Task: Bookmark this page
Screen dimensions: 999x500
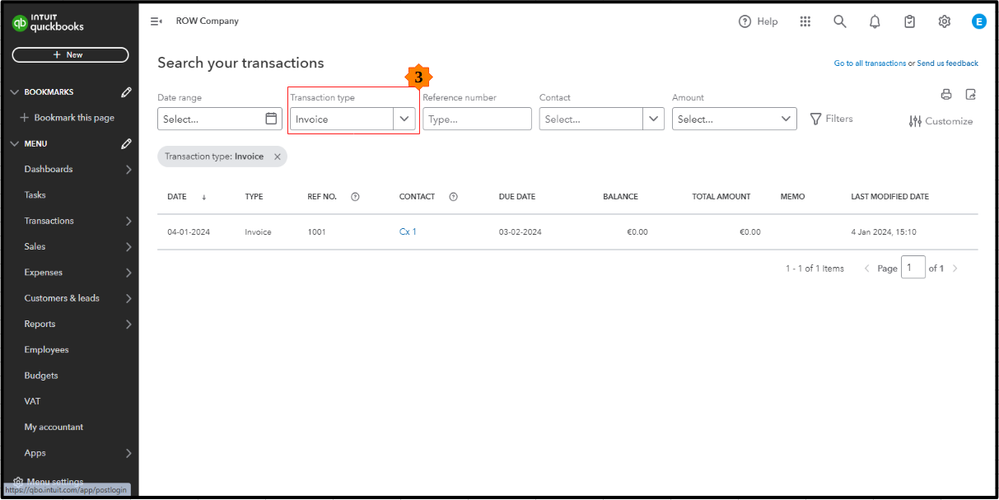Action: [x=68, y=118]
